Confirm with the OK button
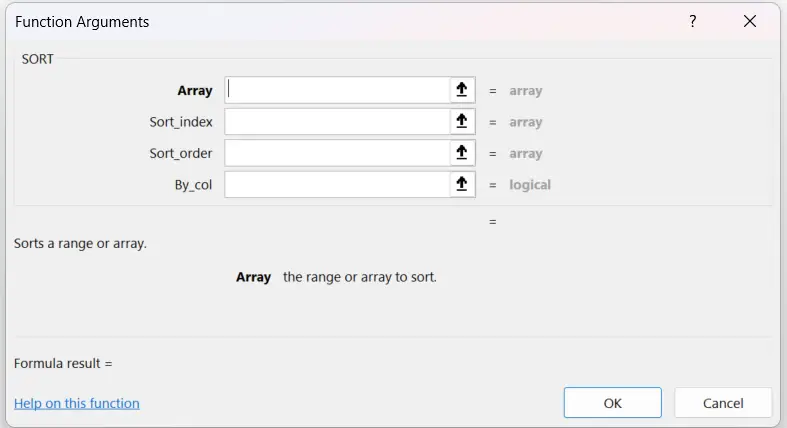787x428 pixels. pos(612,402)
